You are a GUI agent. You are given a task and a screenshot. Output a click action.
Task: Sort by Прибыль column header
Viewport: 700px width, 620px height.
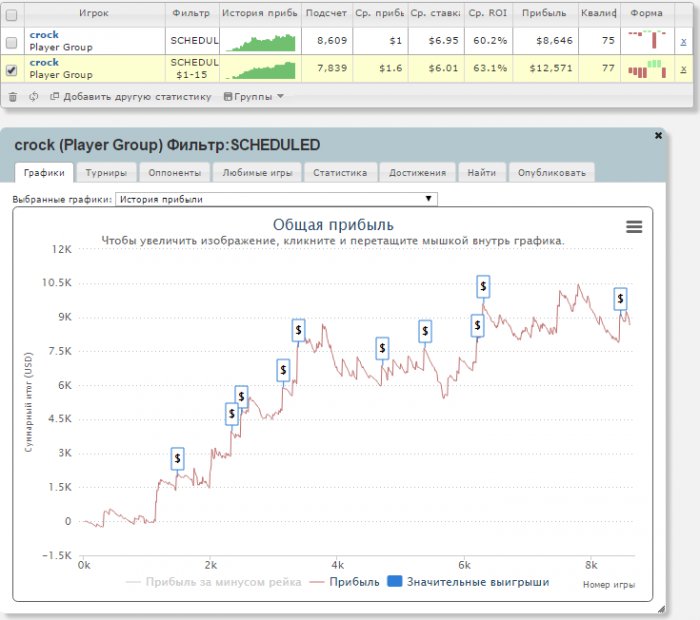click(x=545, y=13)
